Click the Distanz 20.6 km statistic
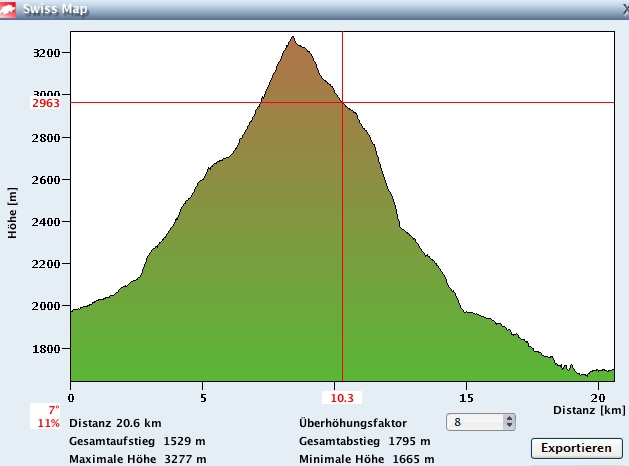This screenshot has height=466, width=629. tap(115, 423)
